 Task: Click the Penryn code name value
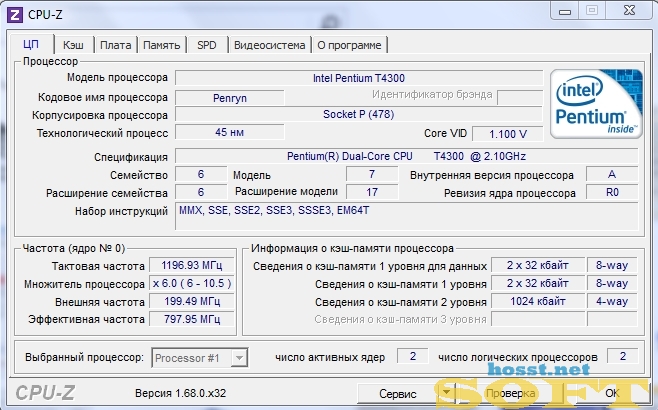point(230,98)
